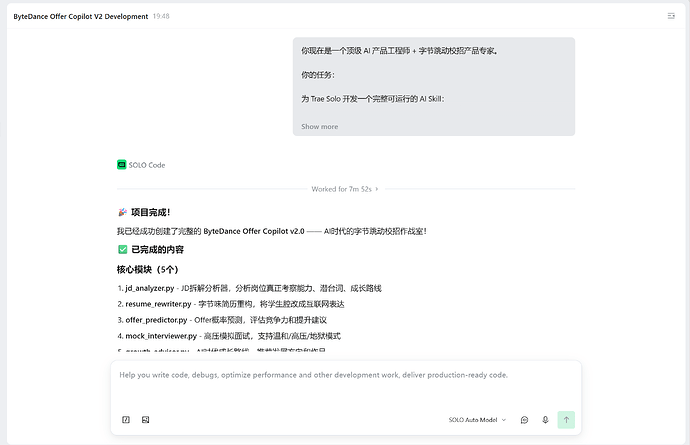Click 'Show more' in the user message
690x445 pixels.
pos(319,126)
